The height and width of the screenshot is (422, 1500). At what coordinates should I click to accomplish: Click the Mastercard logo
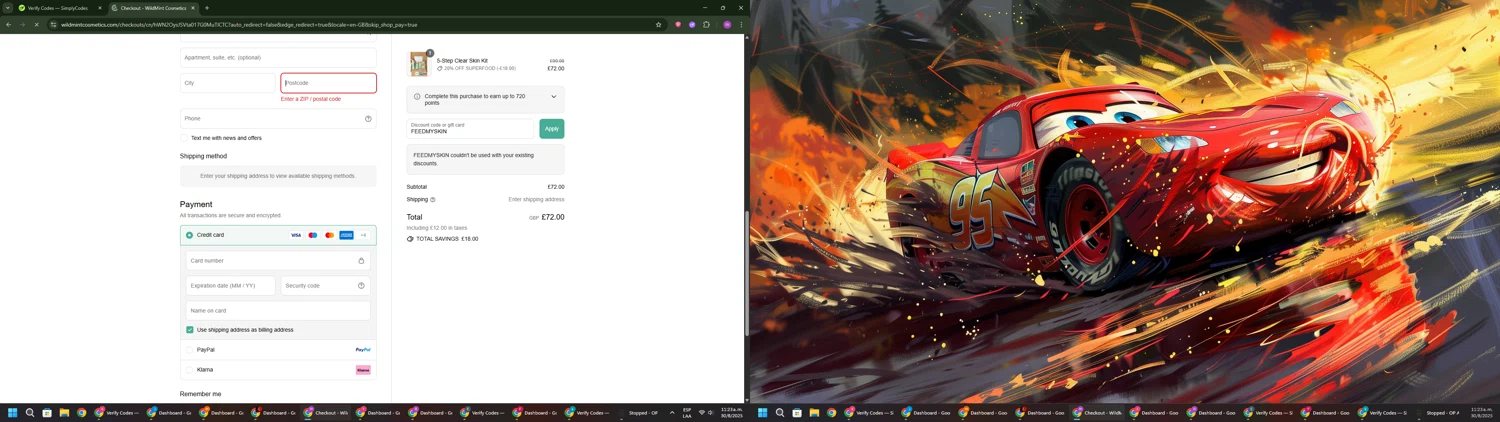click(x=330, y=235)
